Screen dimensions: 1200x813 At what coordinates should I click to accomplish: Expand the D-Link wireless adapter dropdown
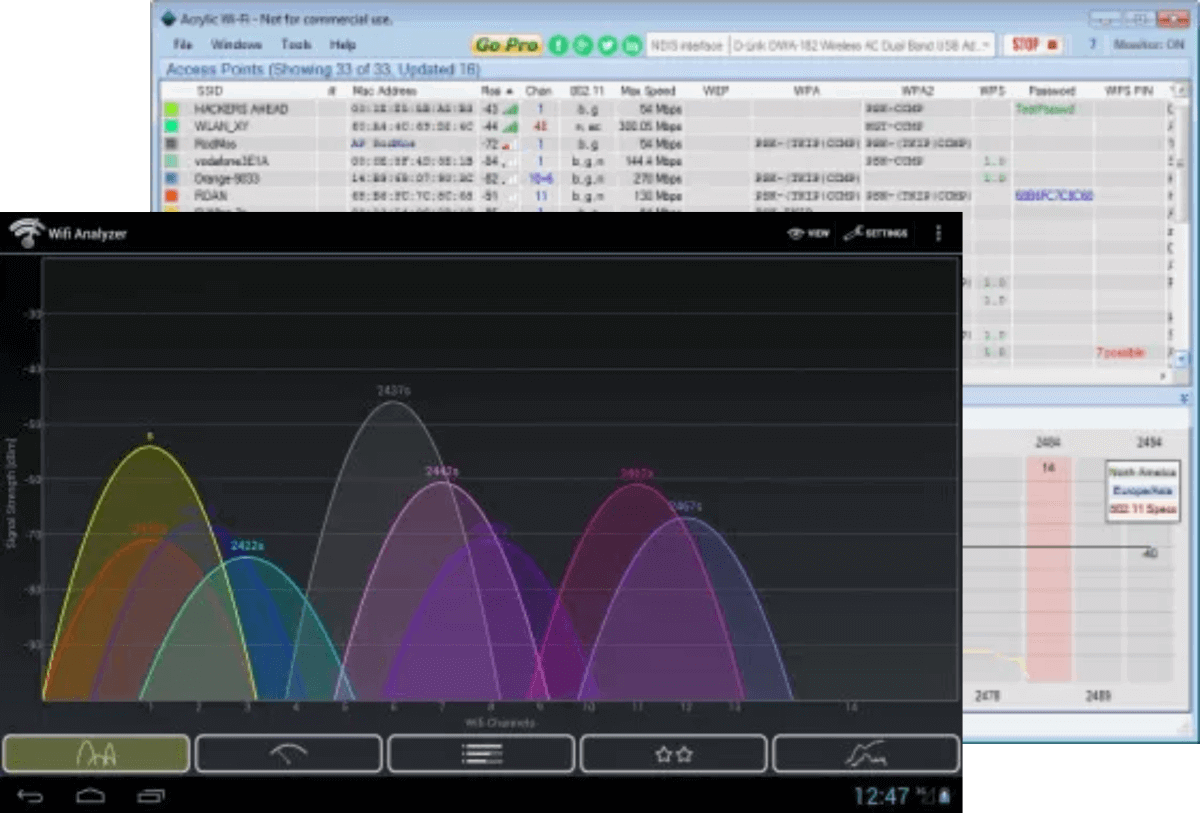point(986,45)
